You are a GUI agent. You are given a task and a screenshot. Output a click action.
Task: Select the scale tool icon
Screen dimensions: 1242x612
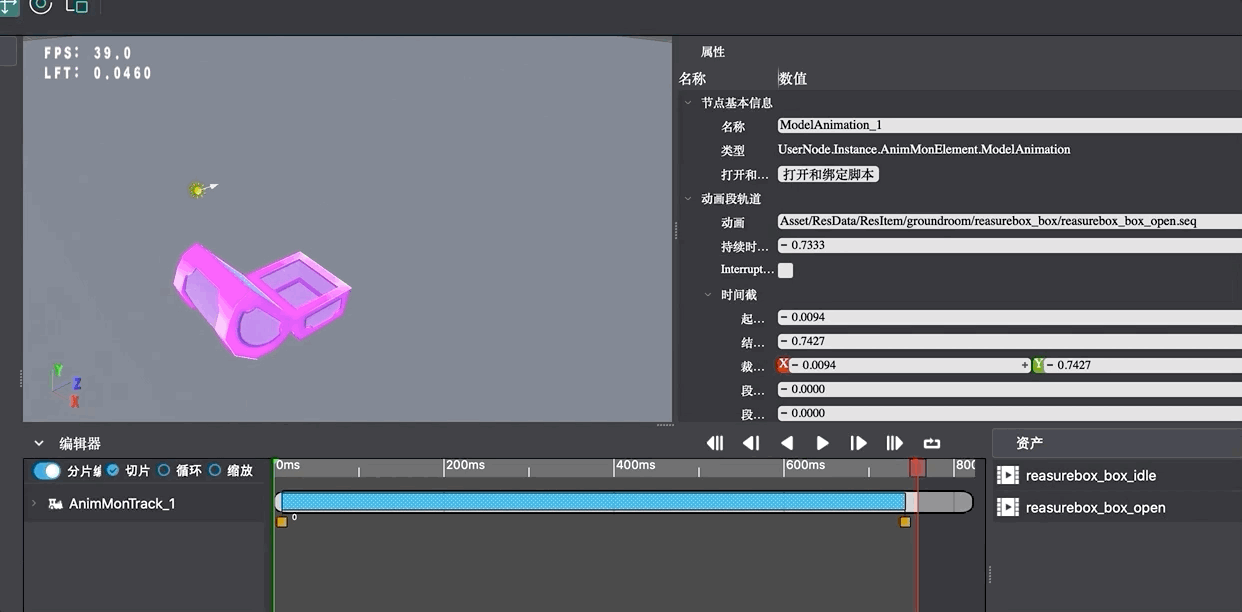[76, 6]
